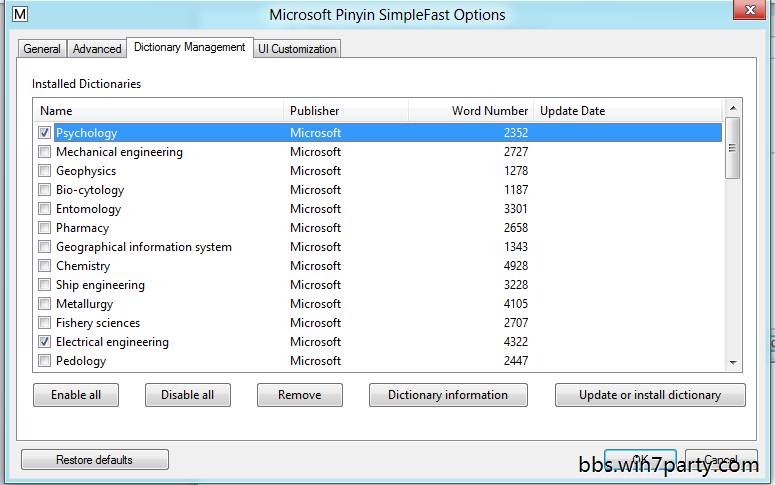
Task: Check the Ship engineering checkbox
Action: click(44, 284)
